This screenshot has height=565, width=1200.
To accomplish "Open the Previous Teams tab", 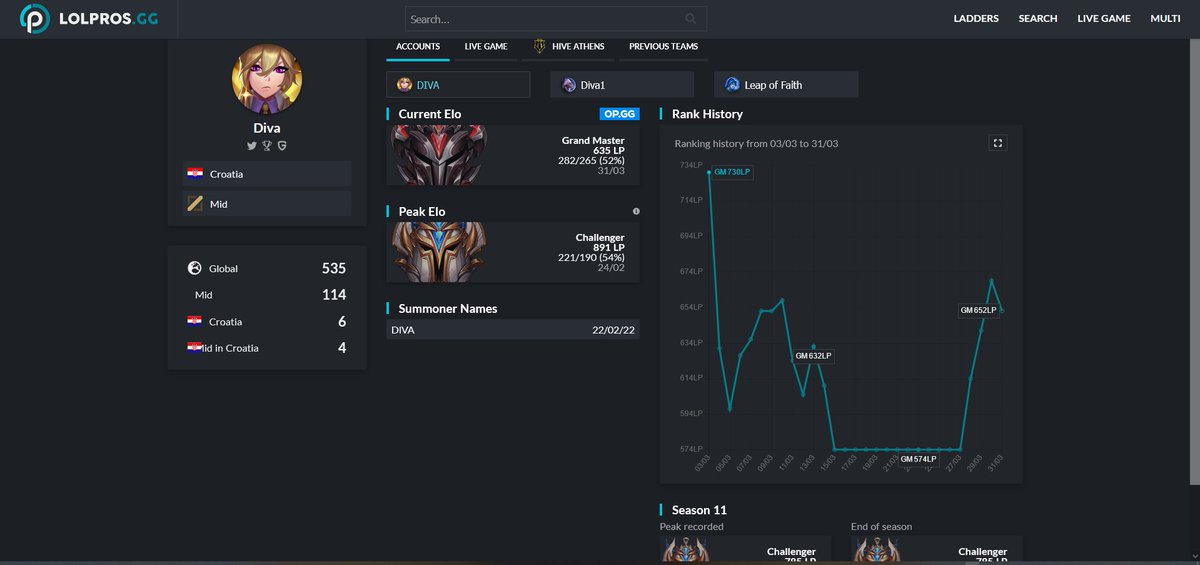I will point(663,47).
